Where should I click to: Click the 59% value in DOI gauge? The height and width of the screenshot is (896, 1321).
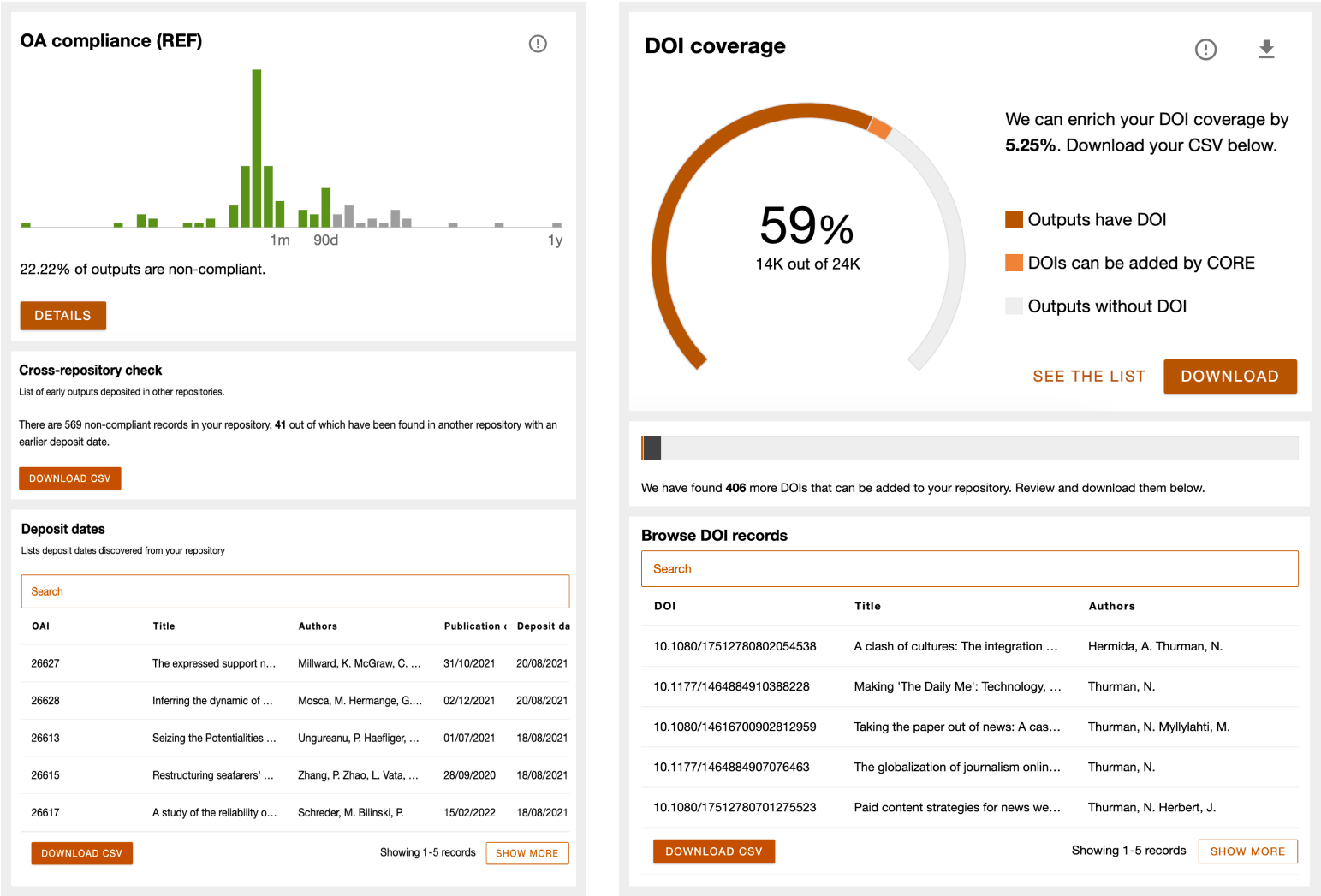click(806, 225)
